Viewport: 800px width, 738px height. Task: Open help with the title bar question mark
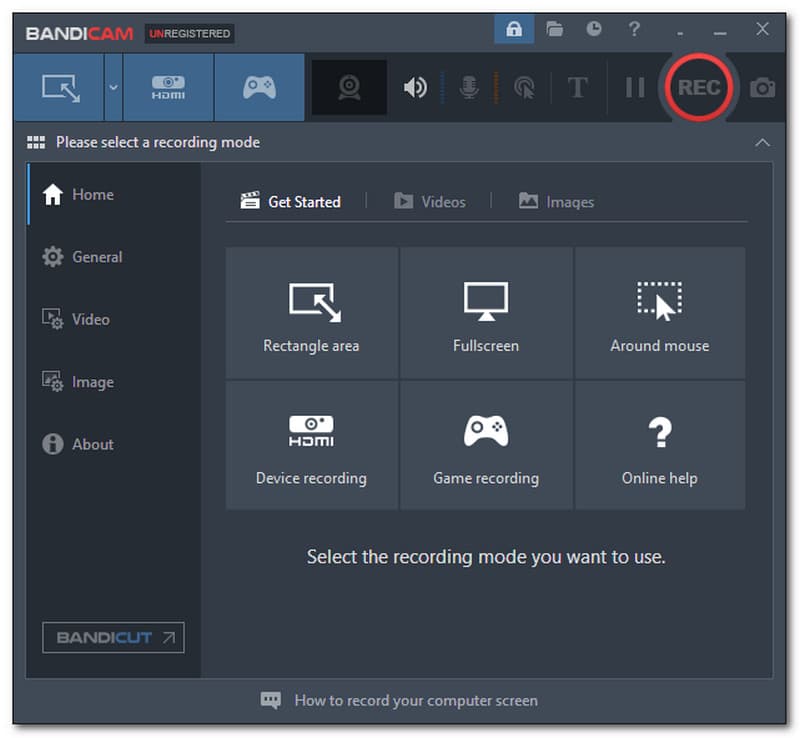(x=634, y=29)
